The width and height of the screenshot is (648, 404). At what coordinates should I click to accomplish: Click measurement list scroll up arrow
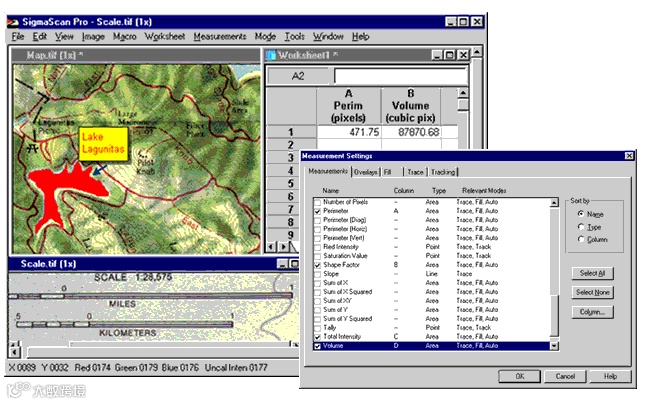tap(554, 202)
